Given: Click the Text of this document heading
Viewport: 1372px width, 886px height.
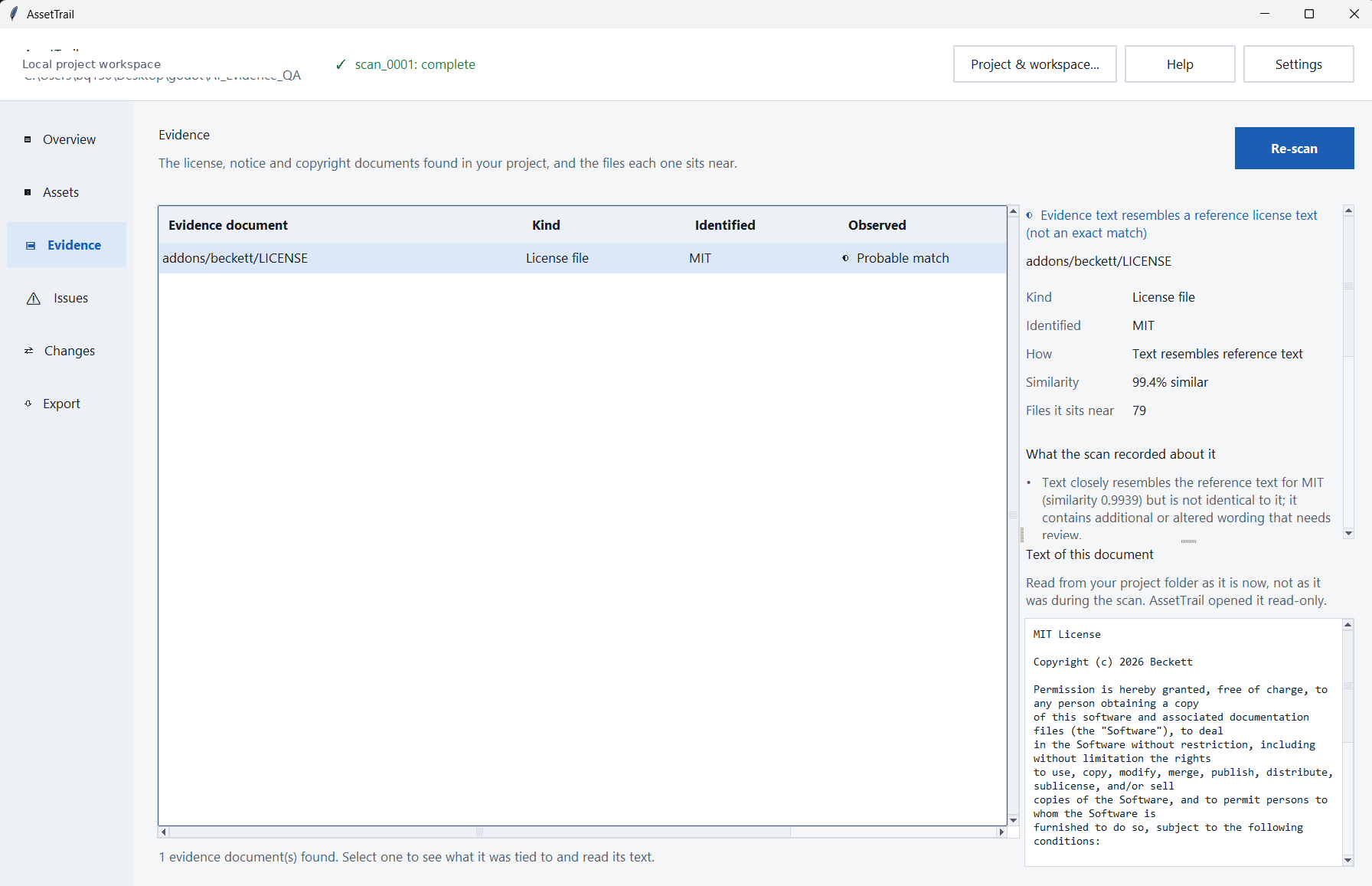Looking at the screenshot, I should point(1089,554).
